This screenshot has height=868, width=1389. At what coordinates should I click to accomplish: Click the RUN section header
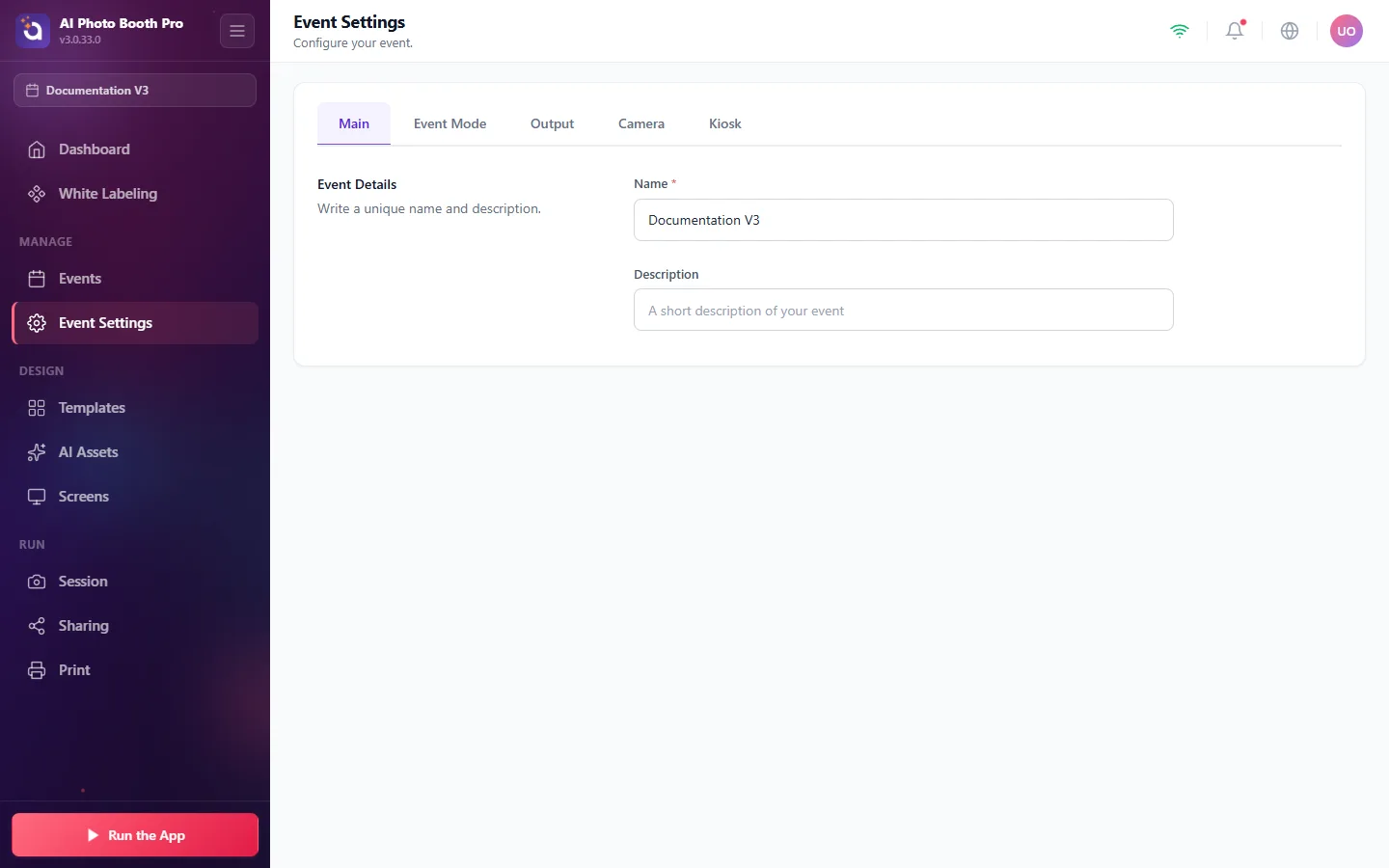(x=32, y=545)
